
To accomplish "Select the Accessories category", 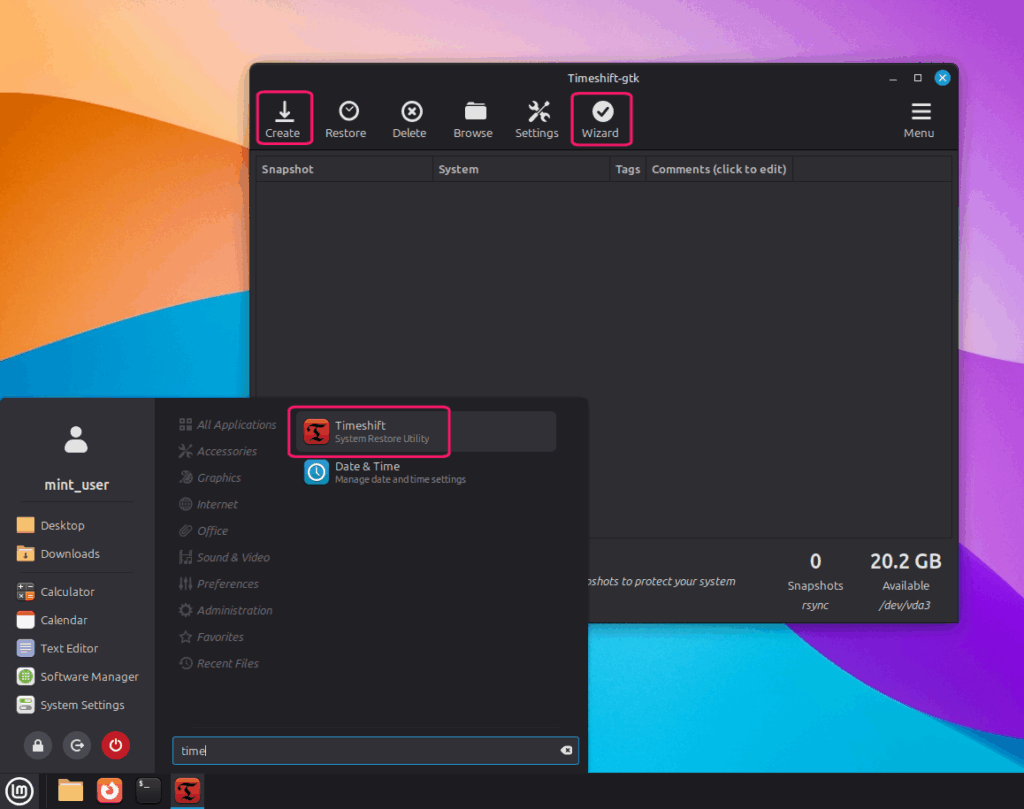I will point(218,451).
